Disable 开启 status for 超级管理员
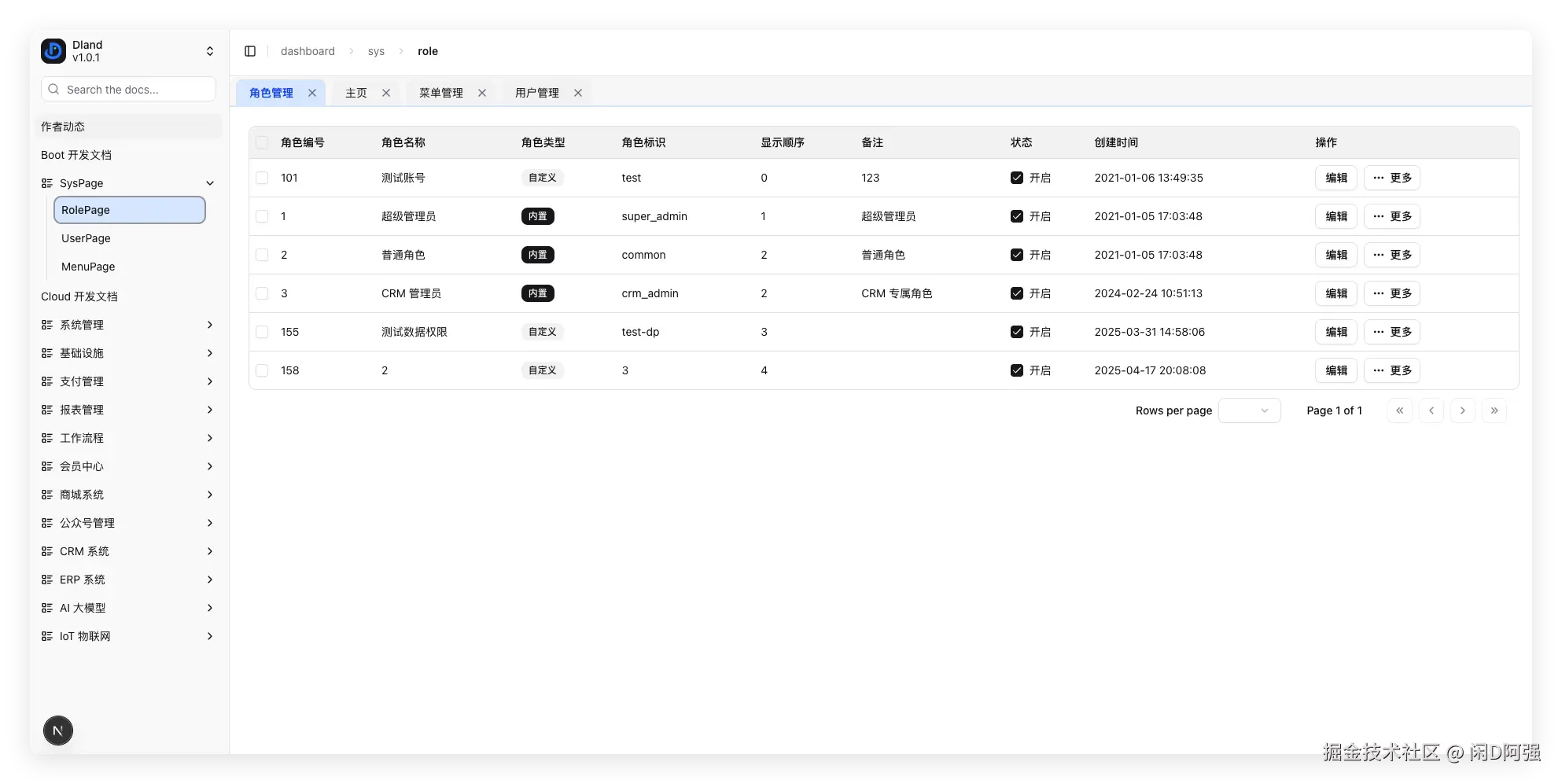Screen dimensions: 1562x784 coord(1016,216)
